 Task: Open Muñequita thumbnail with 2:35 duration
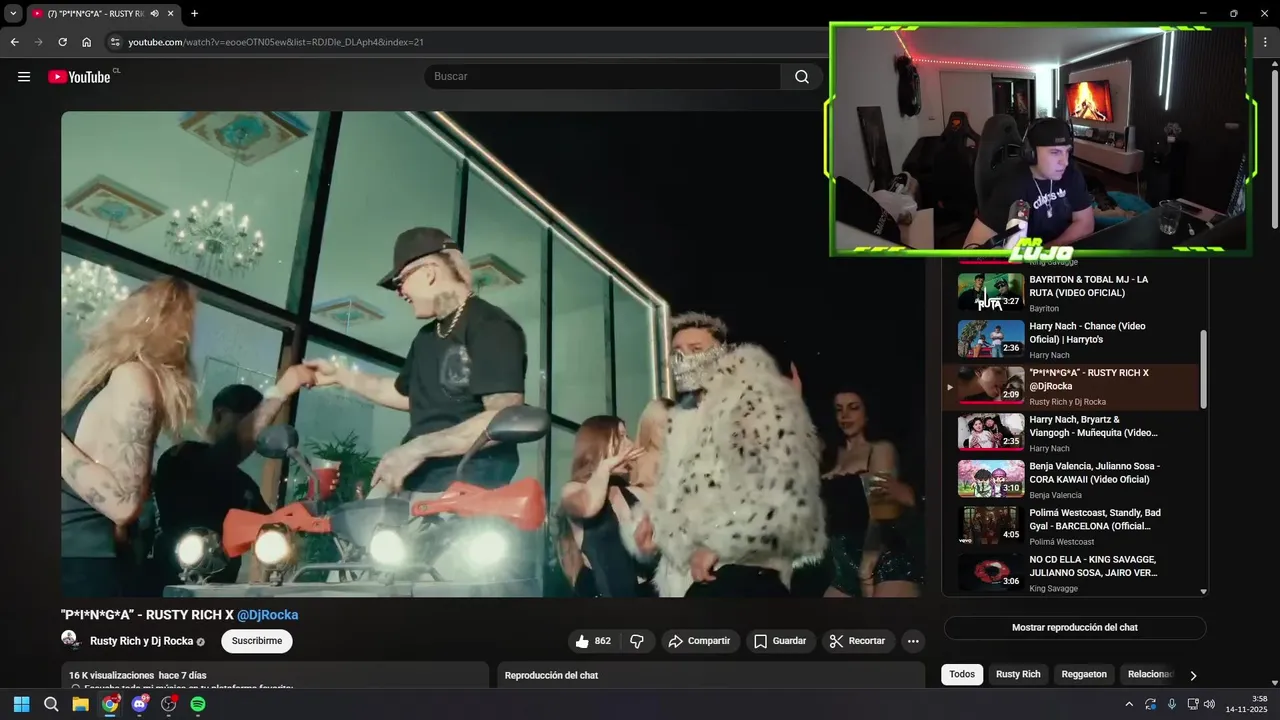(x=991, y=432)
